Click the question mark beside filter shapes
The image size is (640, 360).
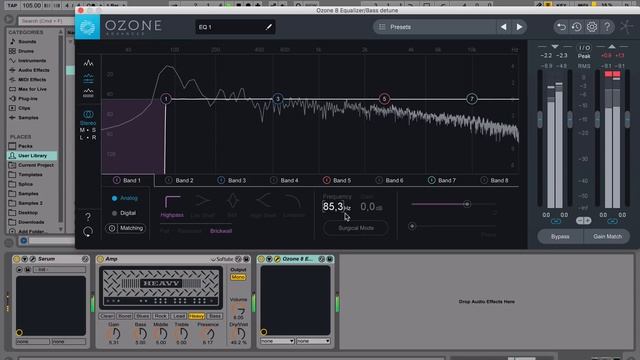pos(88,216)
